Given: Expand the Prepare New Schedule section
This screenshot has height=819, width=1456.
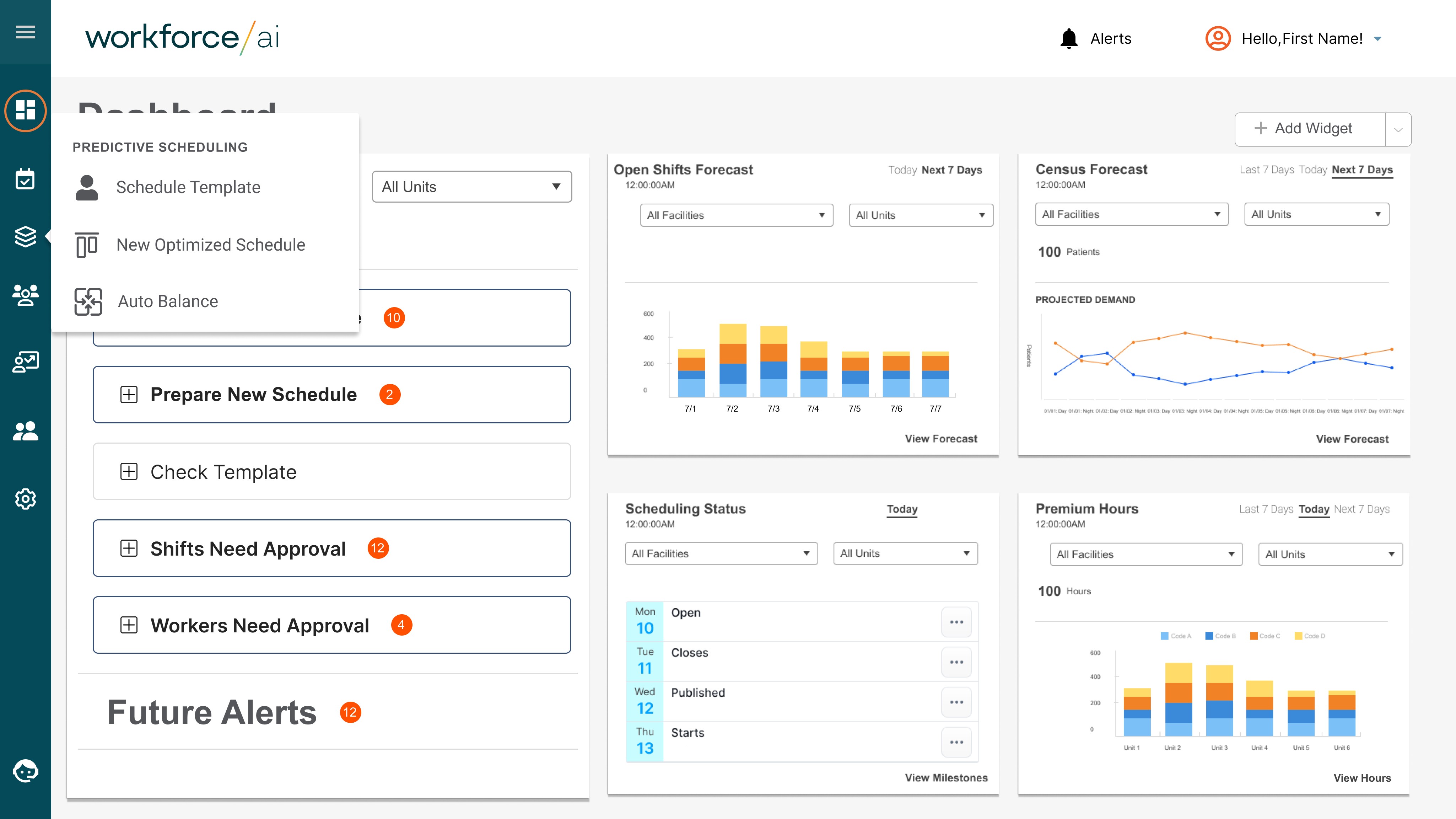Looking at the screenshot, I should click(129, 395).
